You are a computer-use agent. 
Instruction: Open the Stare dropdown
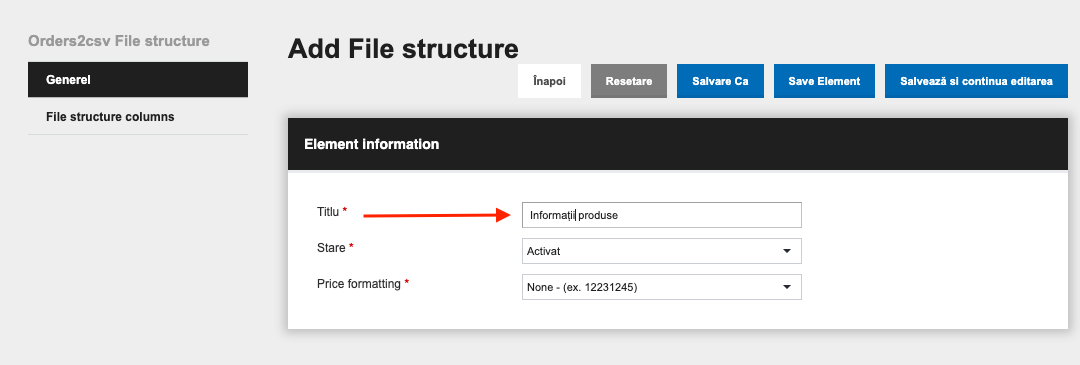(662, 251)
